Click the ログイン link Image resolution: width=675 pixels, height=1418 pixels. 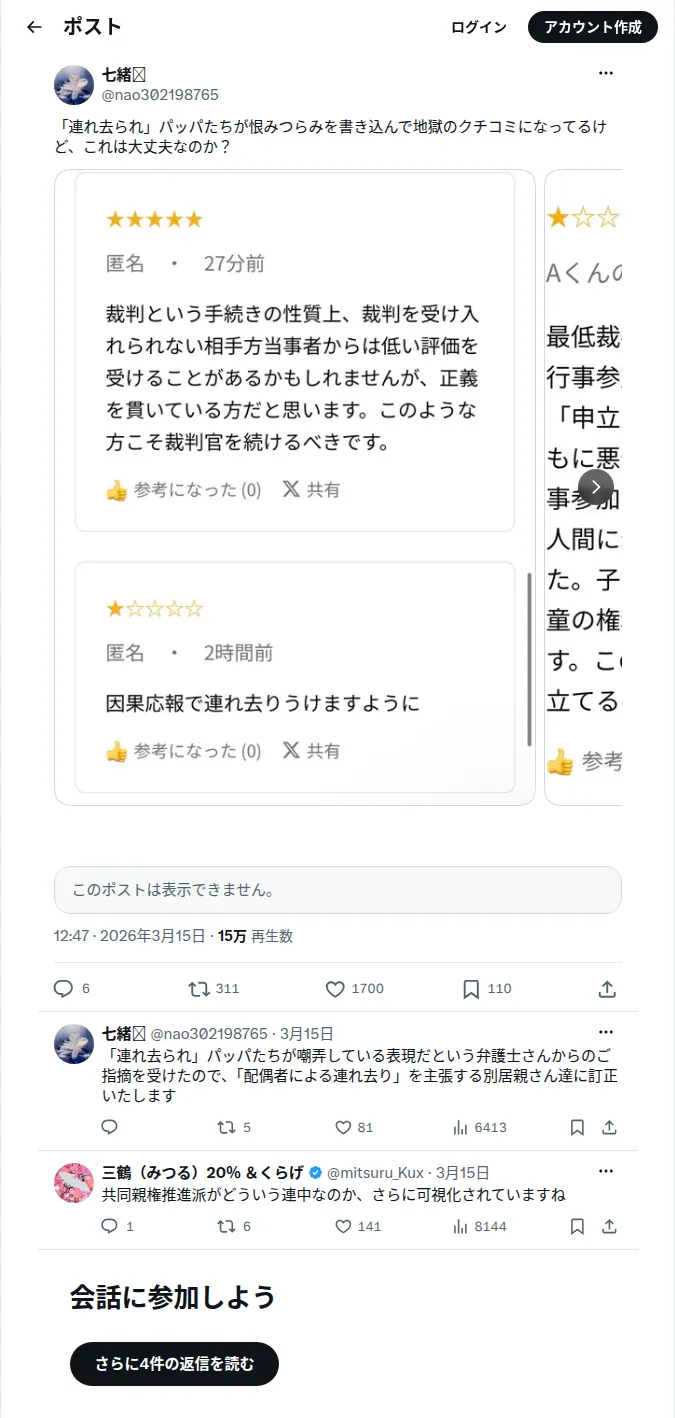click(479, 27)
